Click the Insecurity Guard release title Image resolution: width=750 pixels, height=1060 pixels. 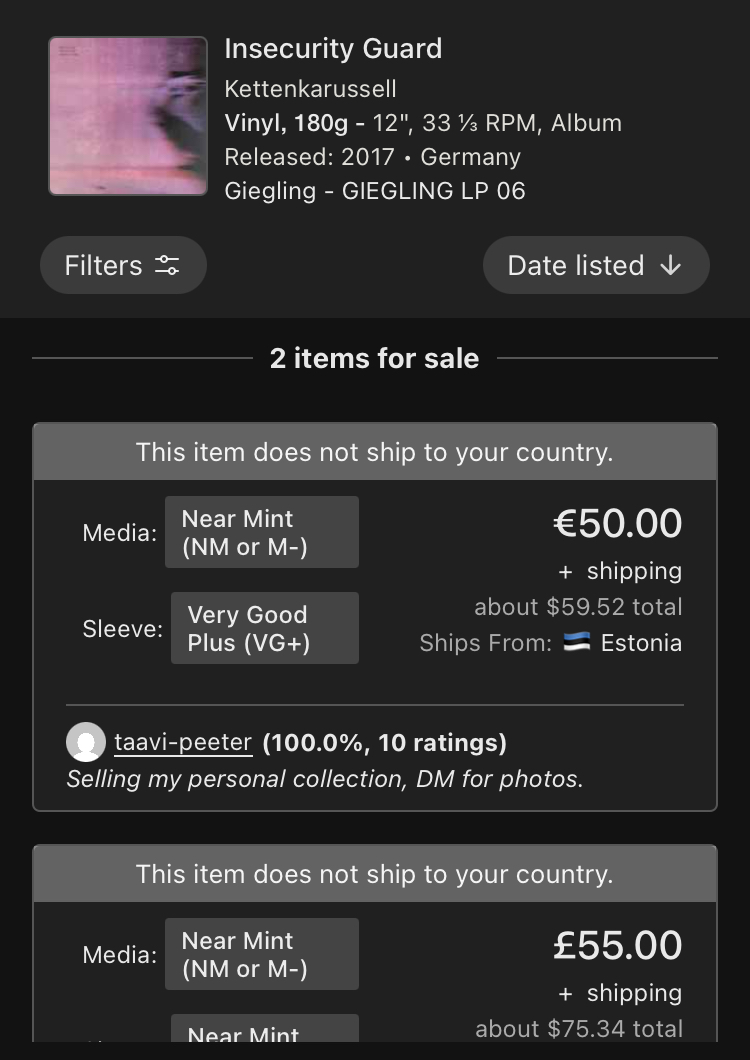click(333, 49)
